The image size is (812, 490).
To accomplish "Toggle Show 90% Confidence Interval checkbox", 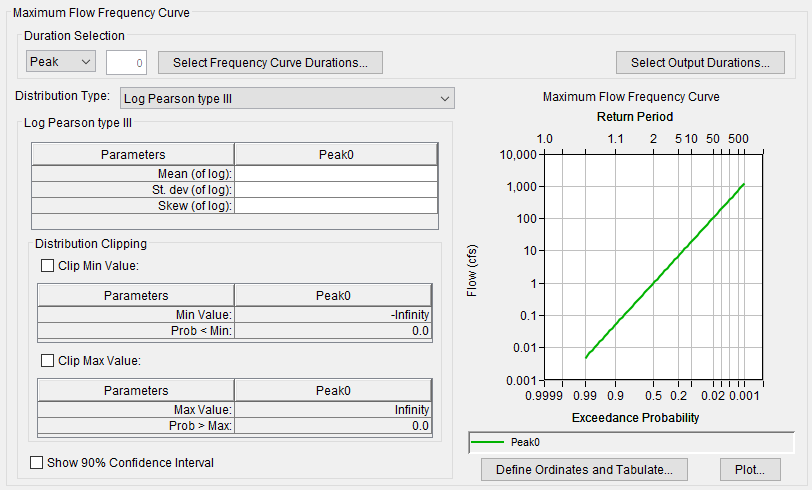I will tap(37, 463).
